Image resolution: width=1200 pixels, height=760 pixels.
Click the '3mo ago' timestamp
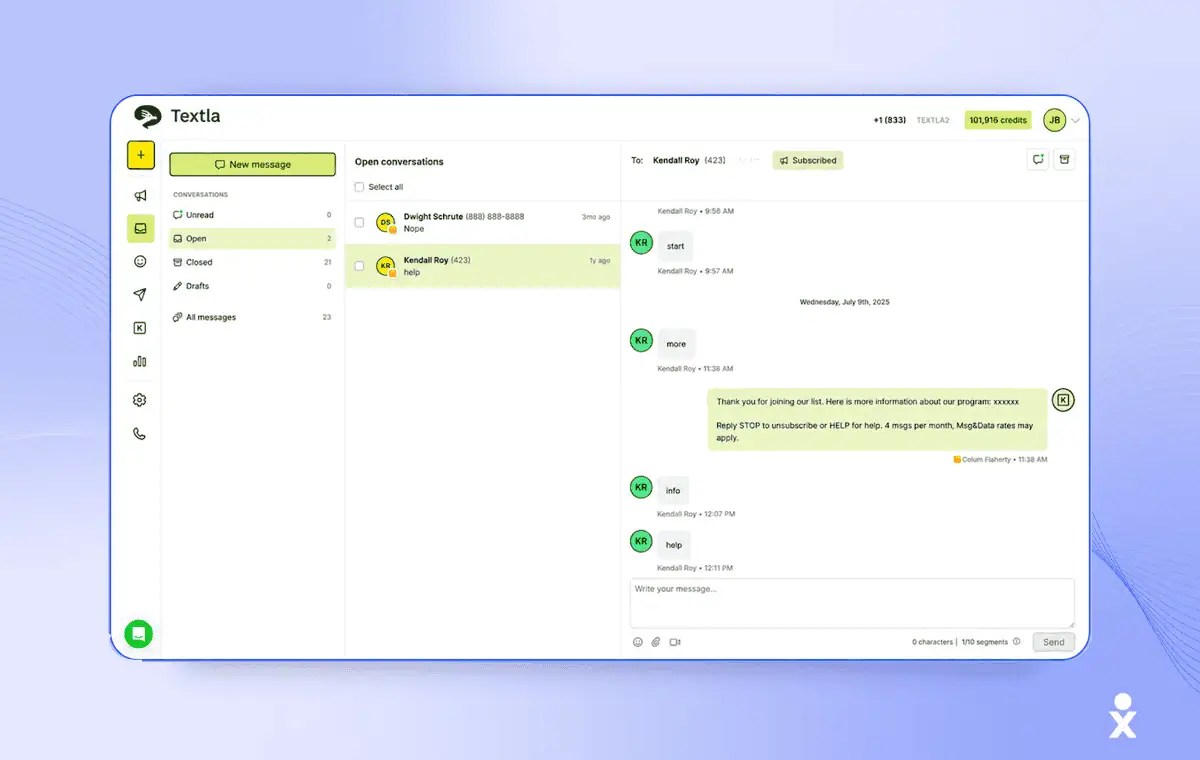[x=596, y=217]
